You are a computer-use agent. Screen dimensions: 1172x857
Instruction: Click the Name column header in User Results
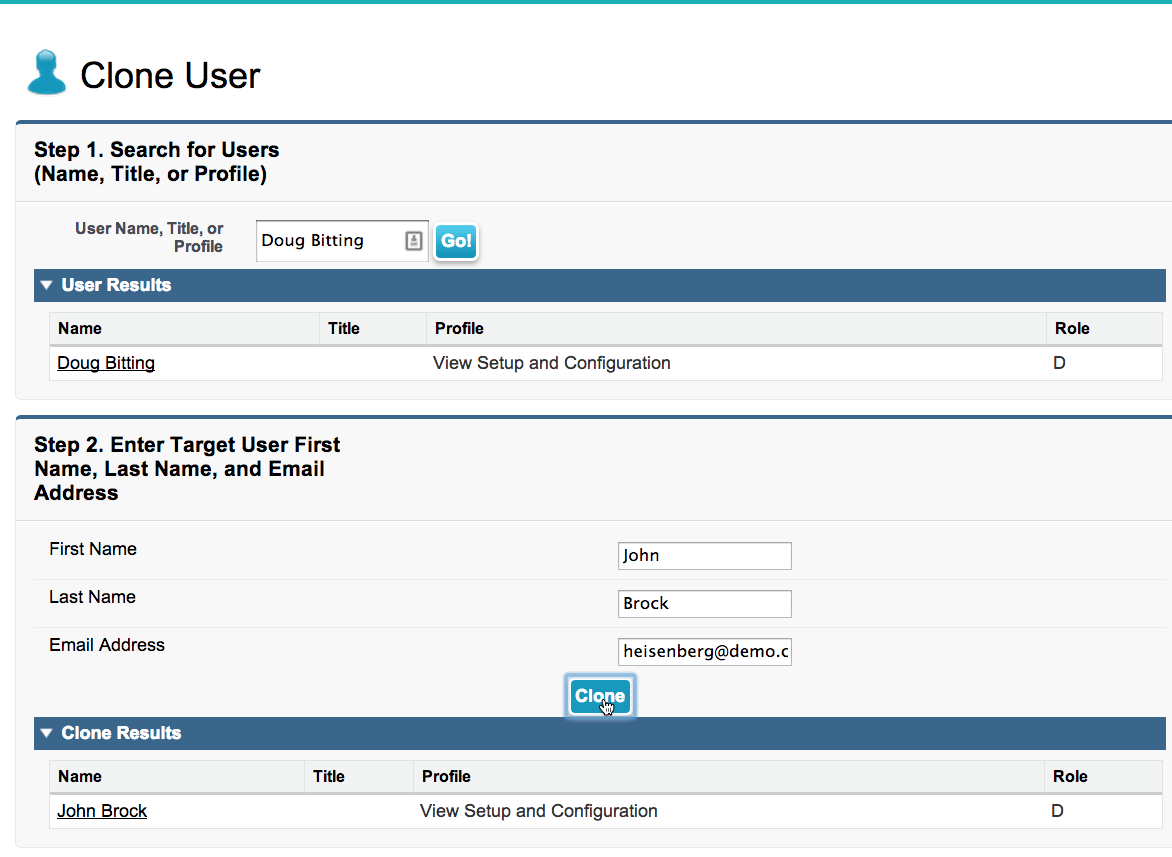click(x=80, y=328)
